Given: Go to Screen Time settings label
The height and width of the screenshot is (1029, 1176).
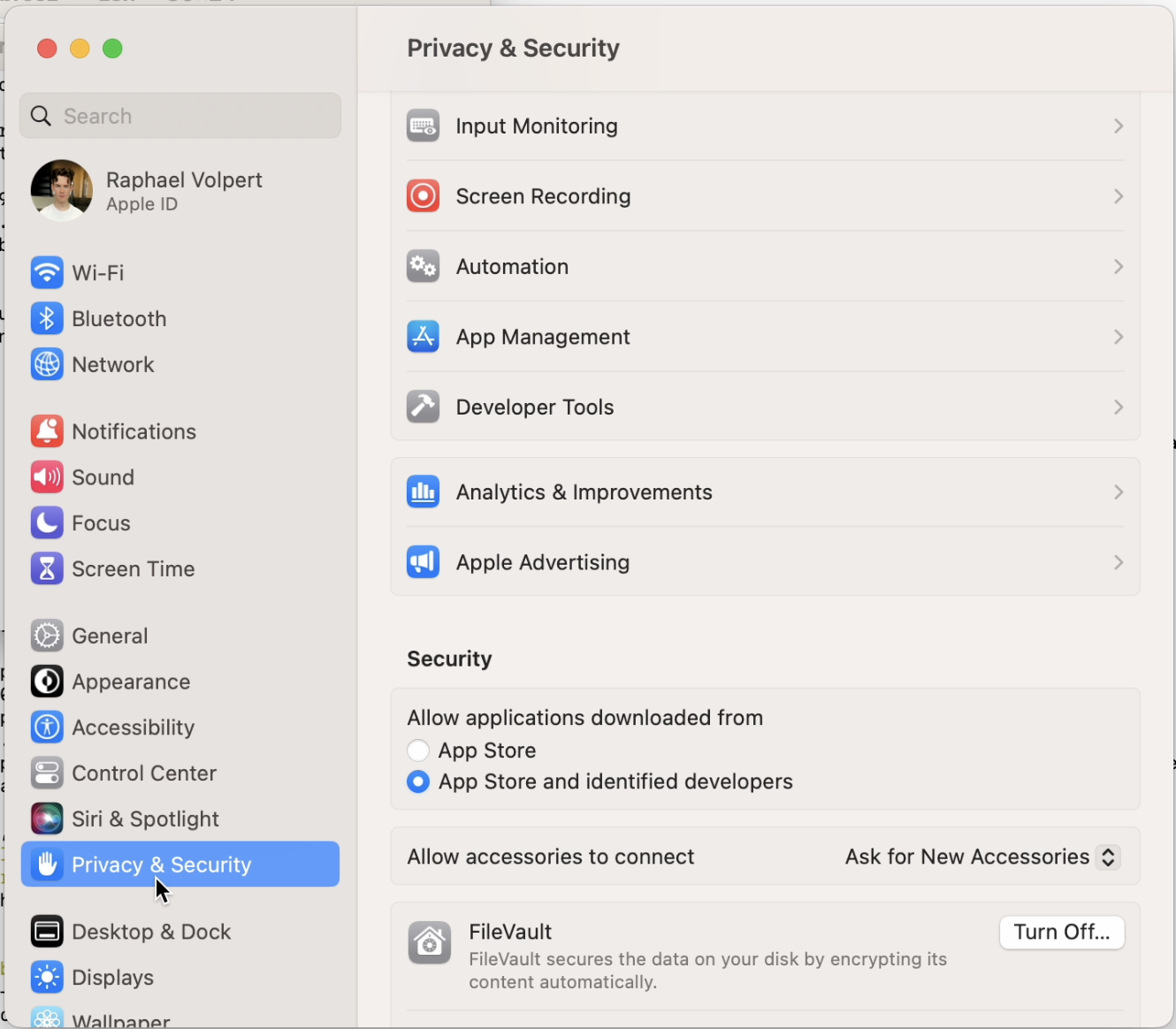Looking at the screenshot, I should point(134,569).
